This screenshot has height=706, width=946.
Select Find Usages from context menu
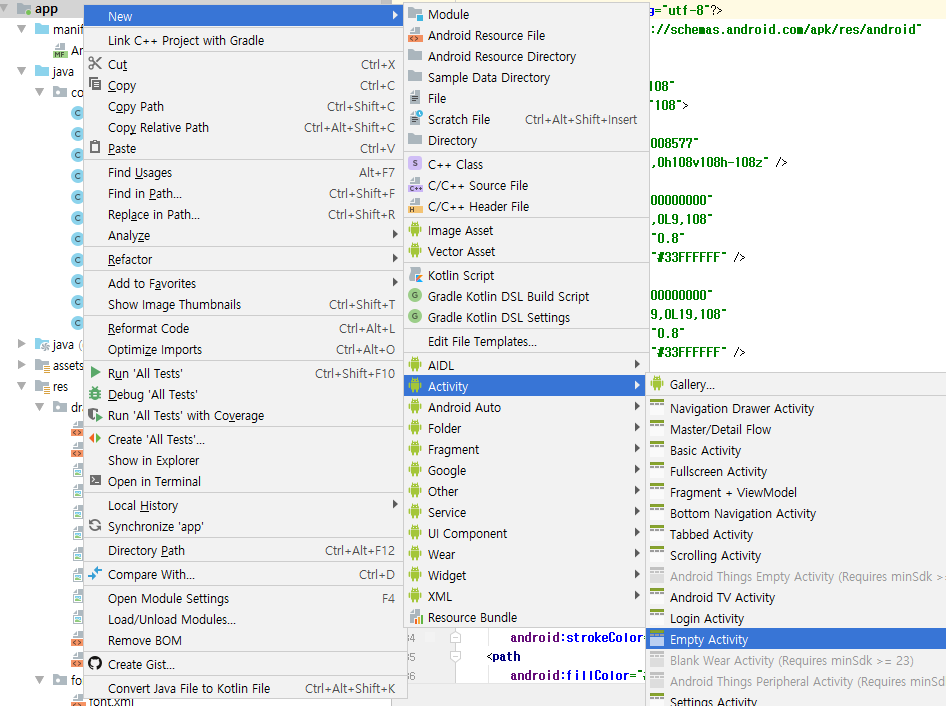coord(243,173)
